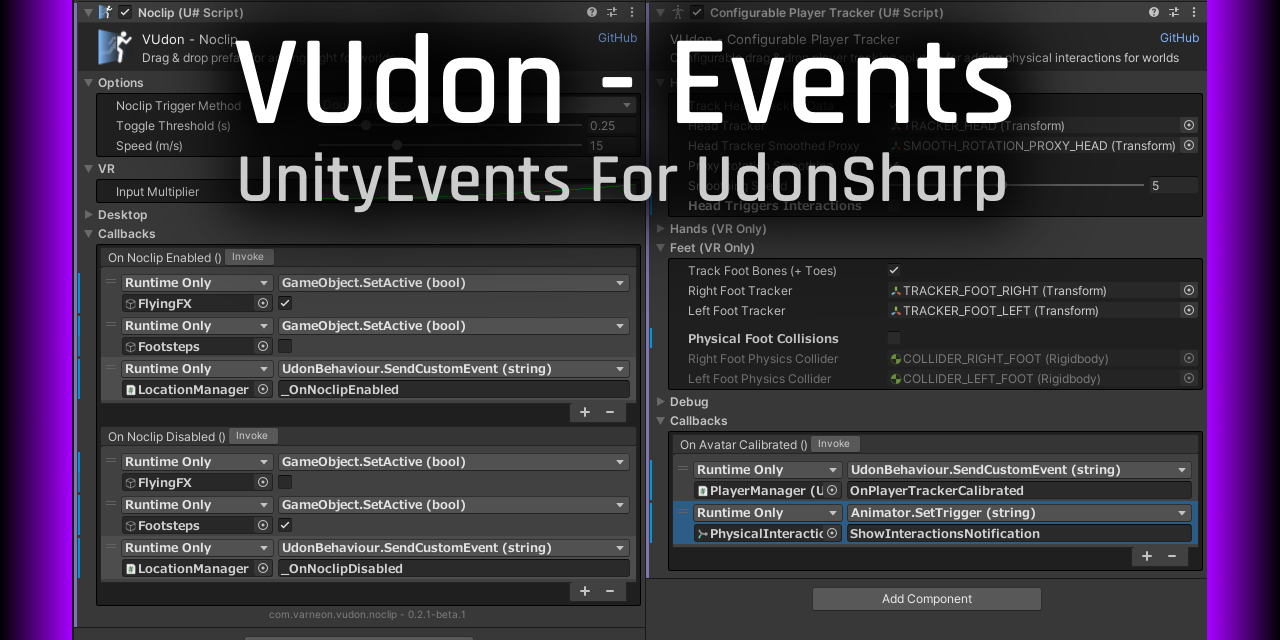
Task: Disable the Noclip component enable checkbox
Action: 124,12
